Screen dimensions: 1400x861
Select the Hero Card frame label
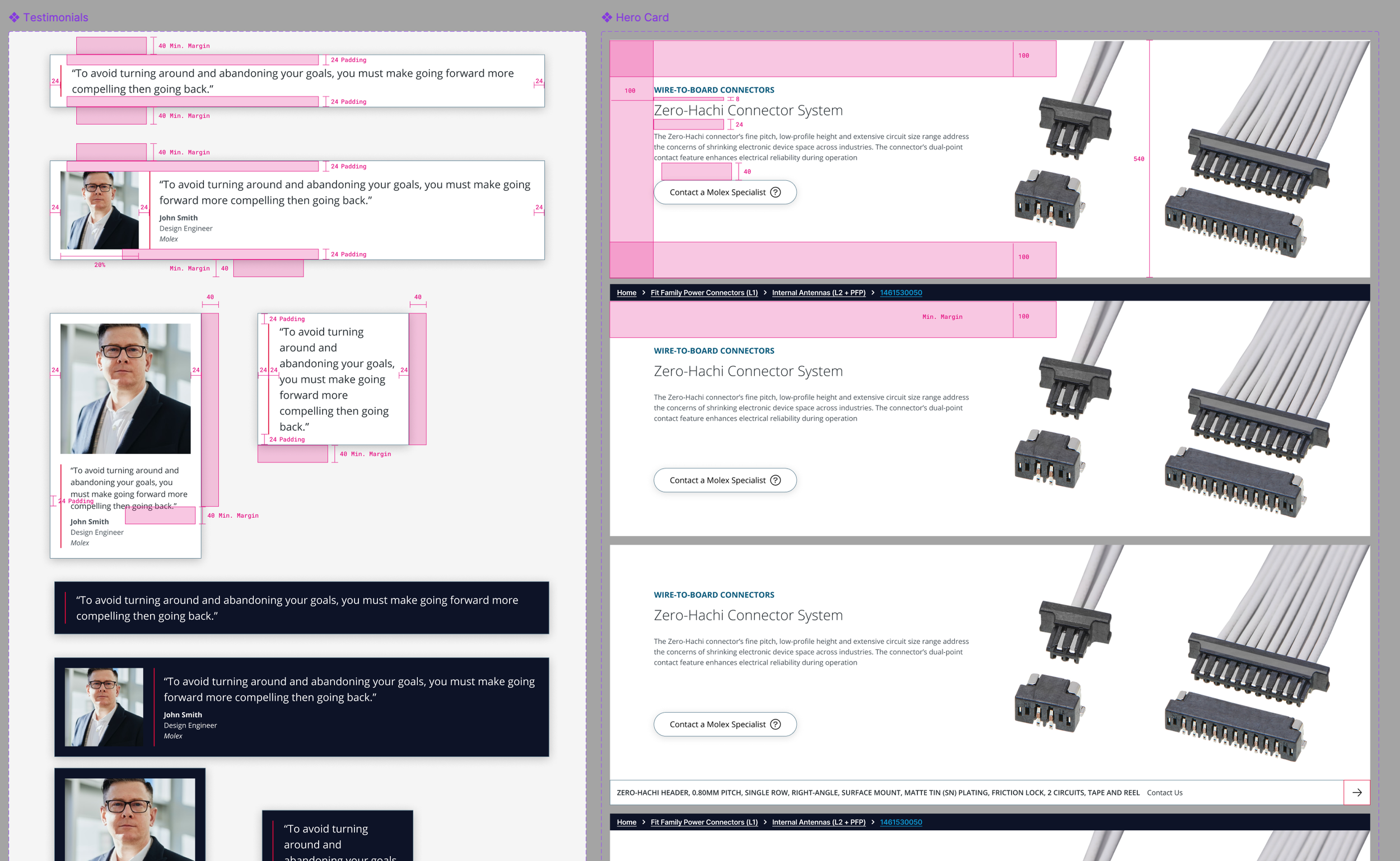642,18
